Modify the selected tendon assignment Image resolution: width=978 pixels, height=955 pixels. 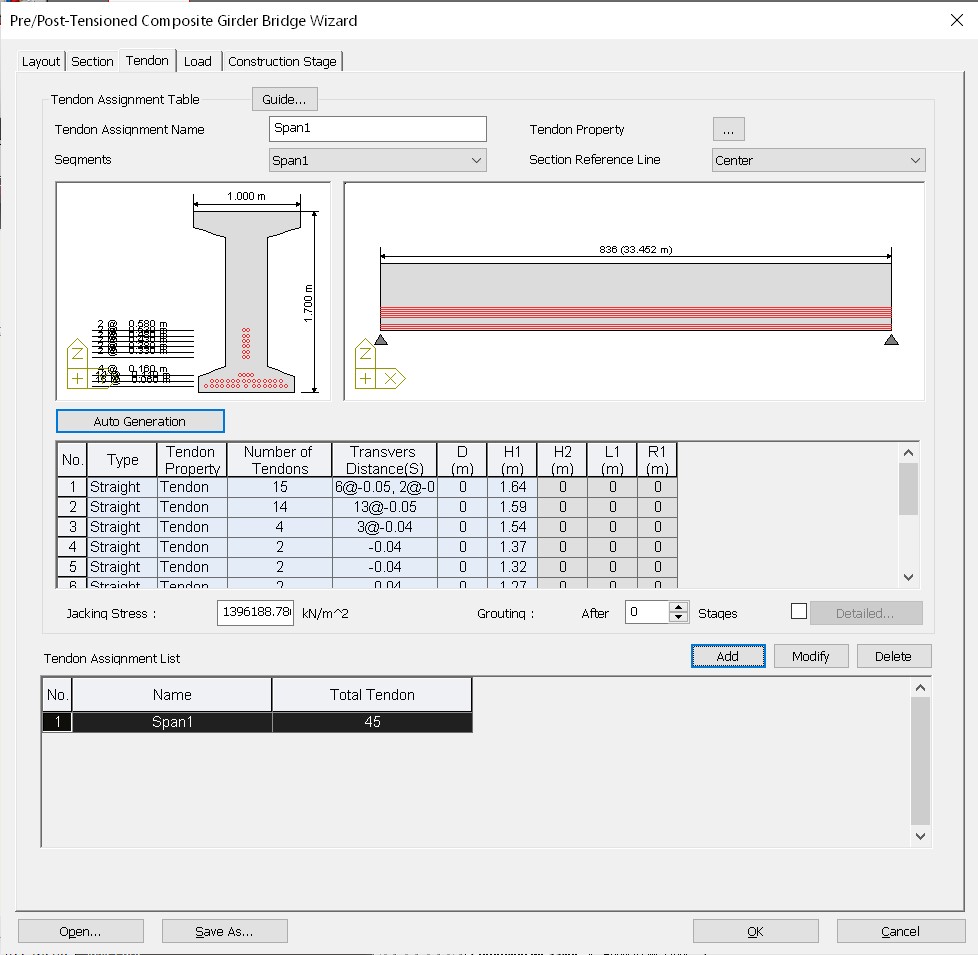coord(811,656)
